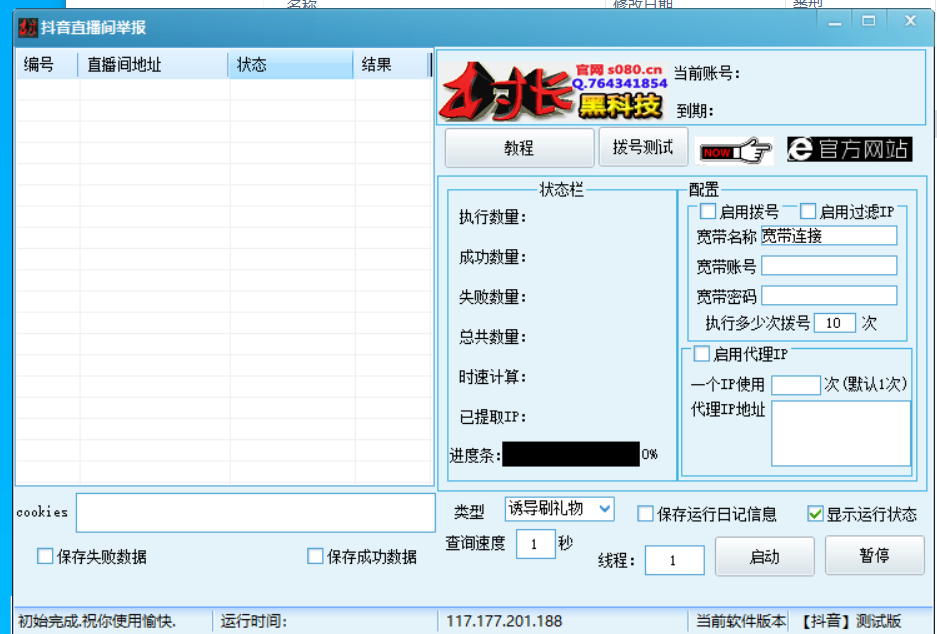Click the 【抖音】测试版 status text
This screenshot has width=937, height=634.
[850, 621]
